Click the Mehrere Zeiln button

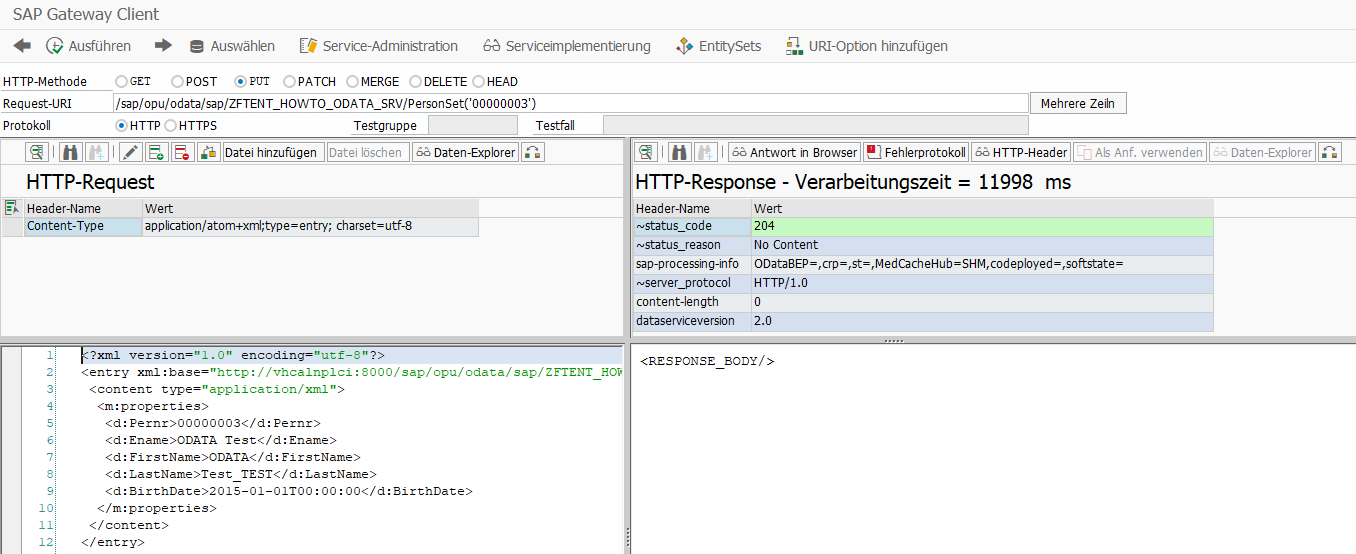click(x=1078, y=103)
